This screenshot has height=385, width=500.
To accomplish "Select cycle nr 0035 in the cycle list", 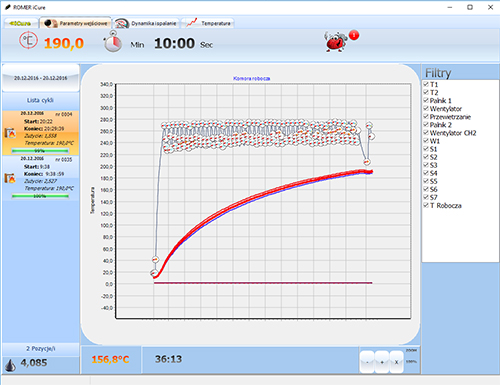I will click(41, 178).
